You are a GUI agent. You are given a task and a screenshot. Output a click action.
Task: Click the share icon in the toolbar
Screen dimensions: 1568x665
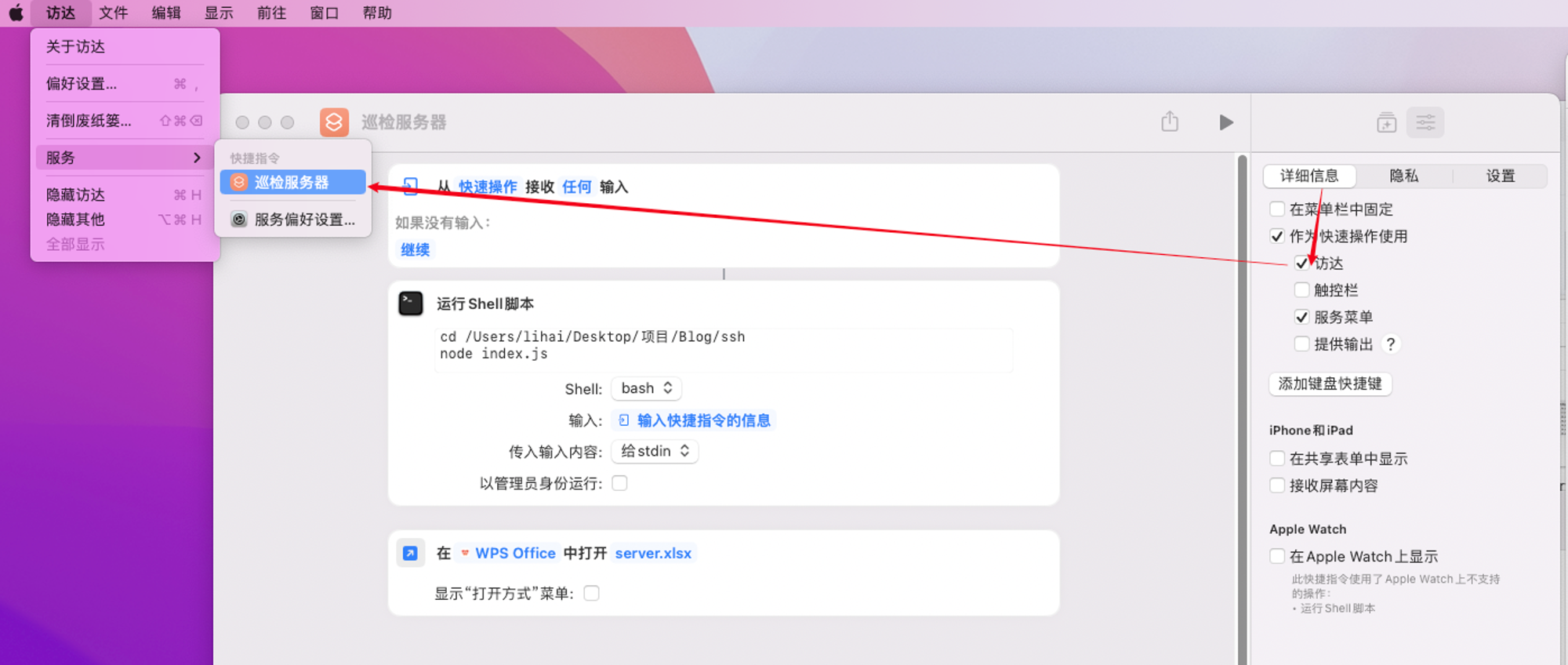(1170, 122)
